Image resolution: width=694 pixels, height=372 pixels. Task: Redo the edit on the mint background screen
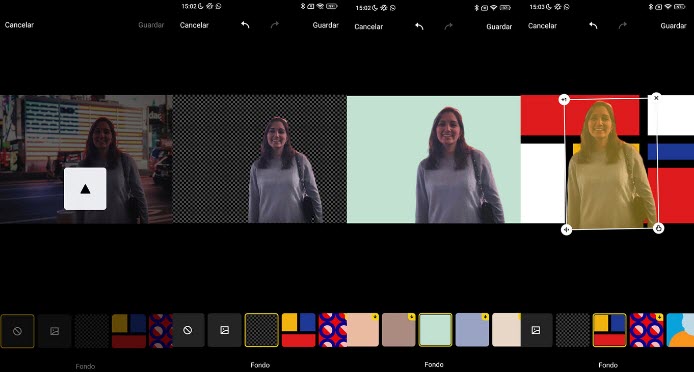[x=448, y=27]
